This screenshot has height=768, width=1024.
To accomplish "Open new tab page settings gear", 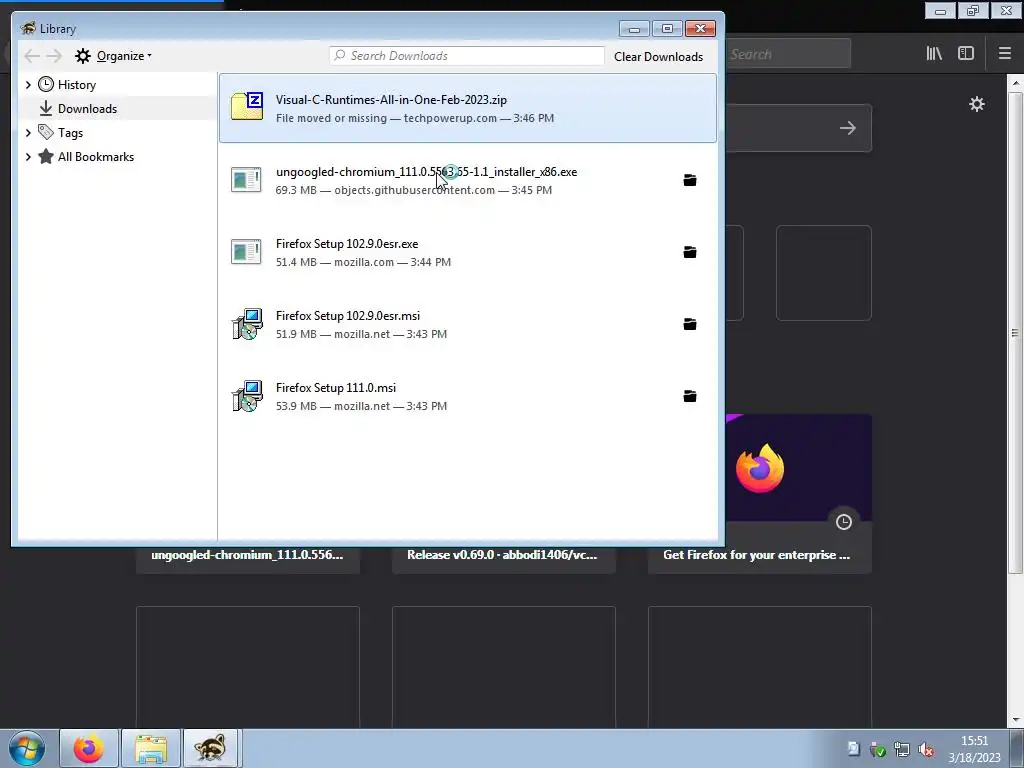I will (x=976, y=104).
